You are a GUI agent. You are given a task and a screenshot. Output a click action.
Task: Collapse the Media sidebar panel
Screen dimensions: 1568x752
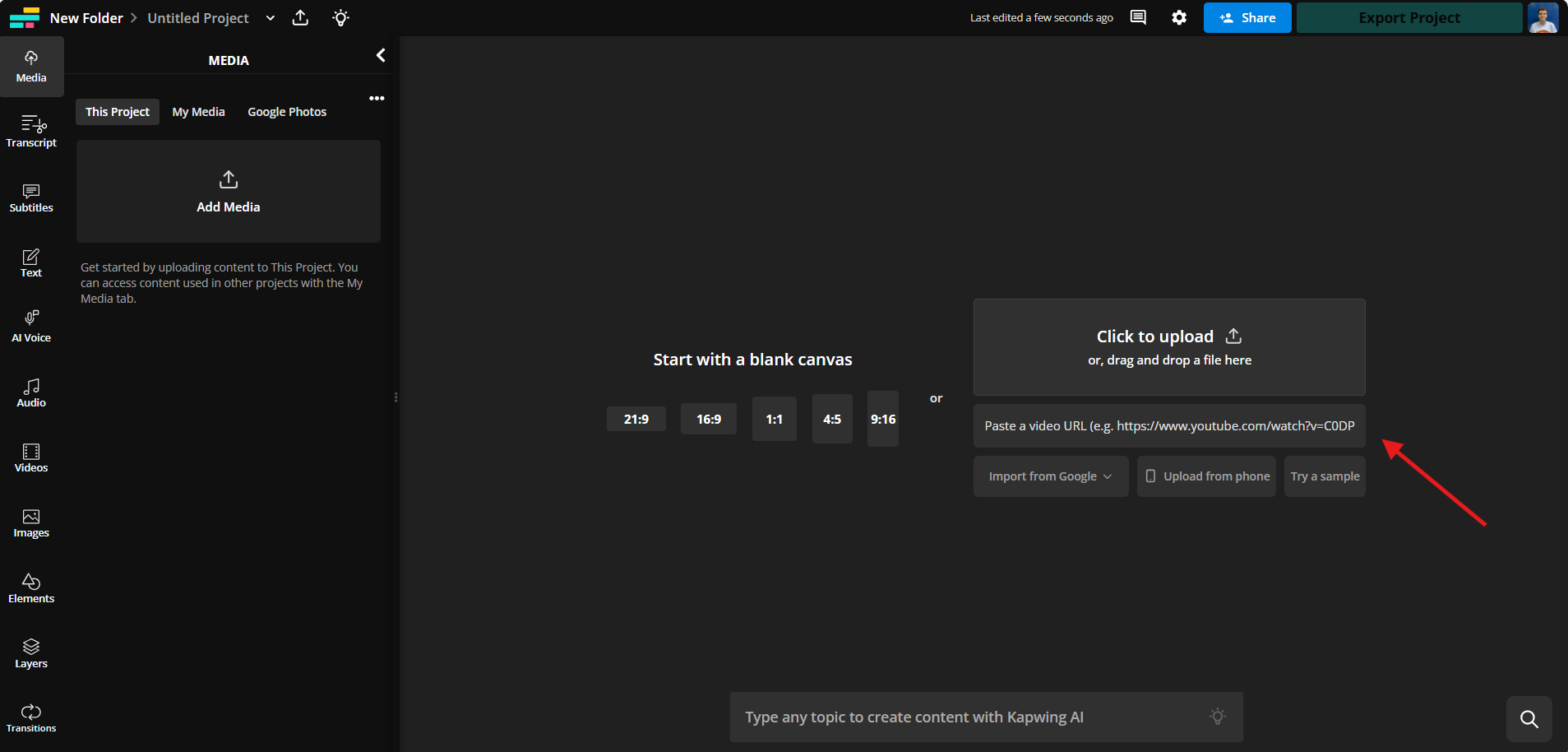coord(381,55)
